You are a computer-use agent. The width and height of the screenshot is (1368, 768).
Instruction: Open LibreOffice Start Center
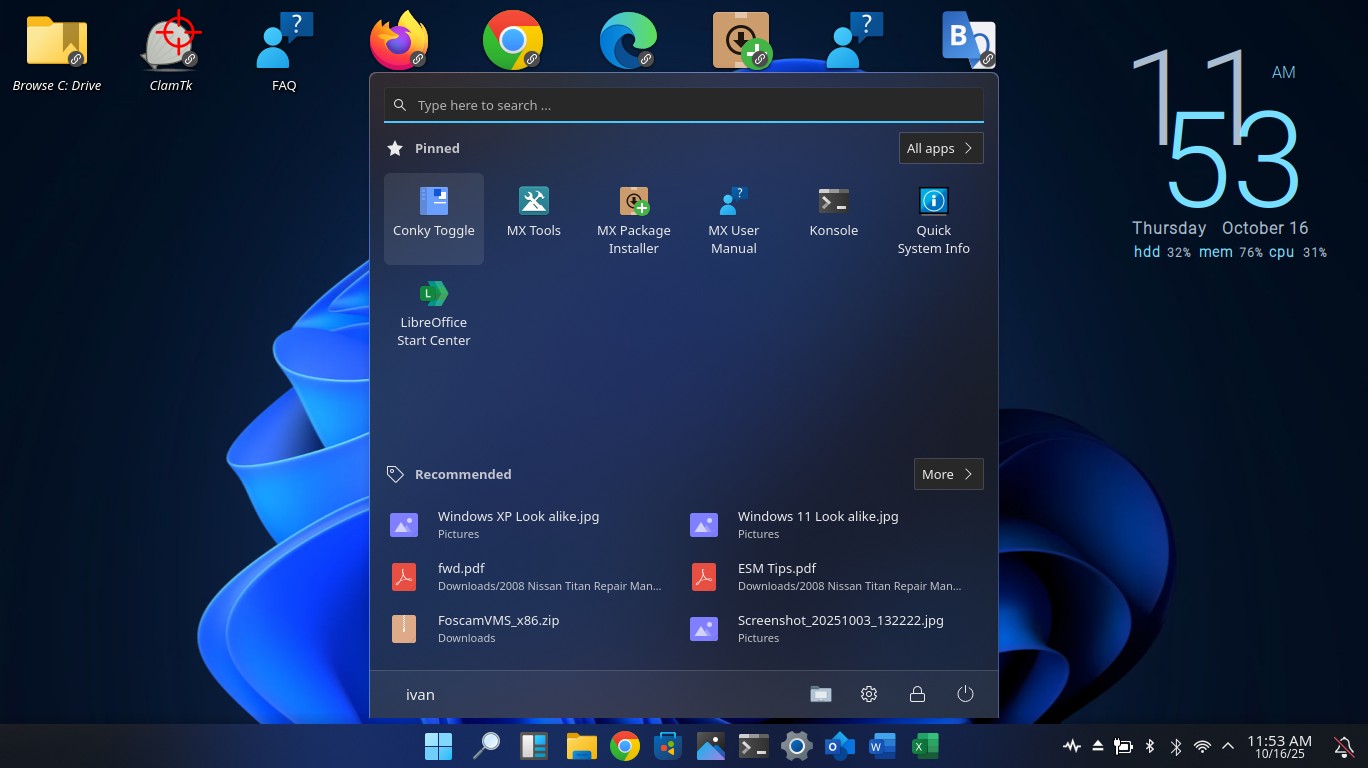(433, 312)
